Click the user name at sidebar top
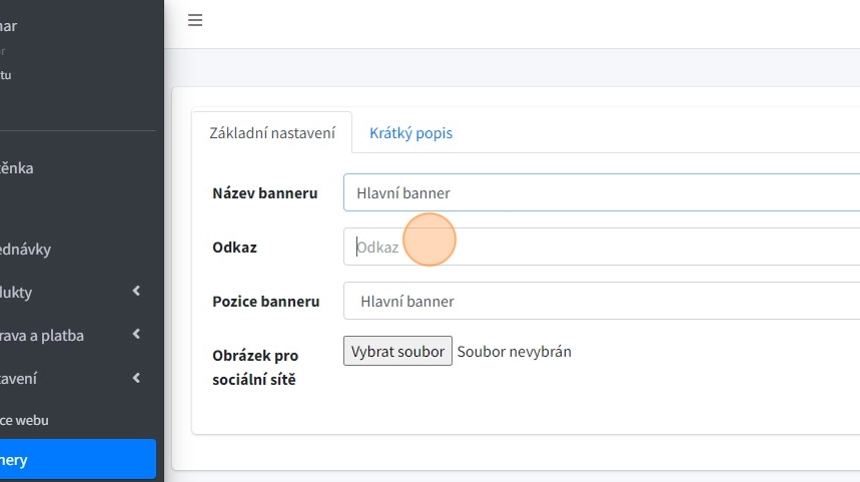 [x=10, y=26]
